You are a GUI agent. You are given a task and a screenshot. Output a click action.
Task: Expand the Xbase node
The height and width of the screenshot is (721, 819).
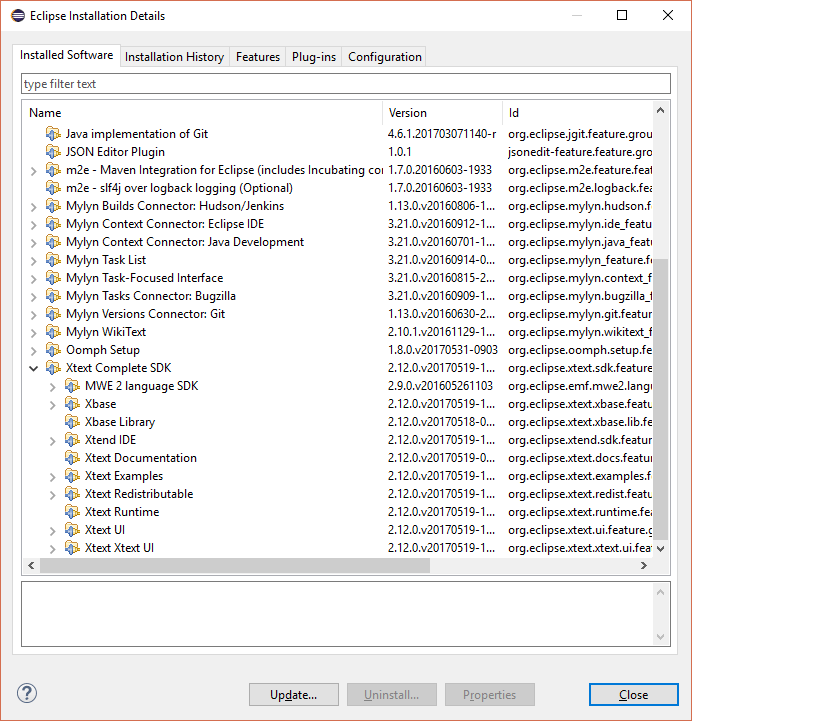(53, 405)
